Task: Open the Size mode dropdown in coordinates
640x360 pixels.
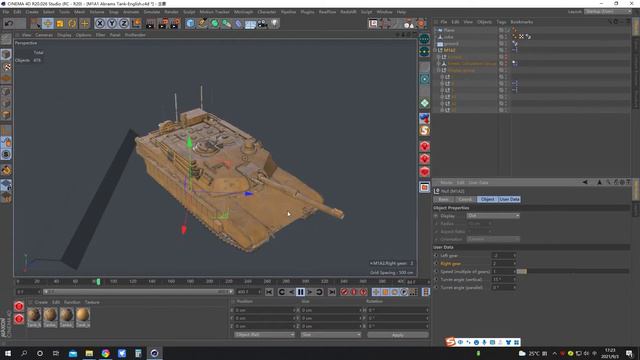Action: 330,335
